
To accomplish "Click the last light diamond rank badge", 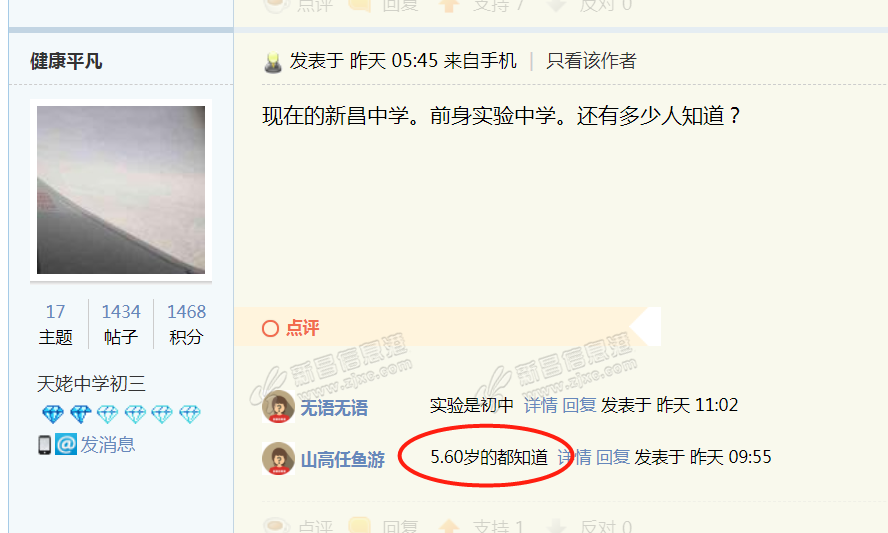I will (x=190, y=415).
